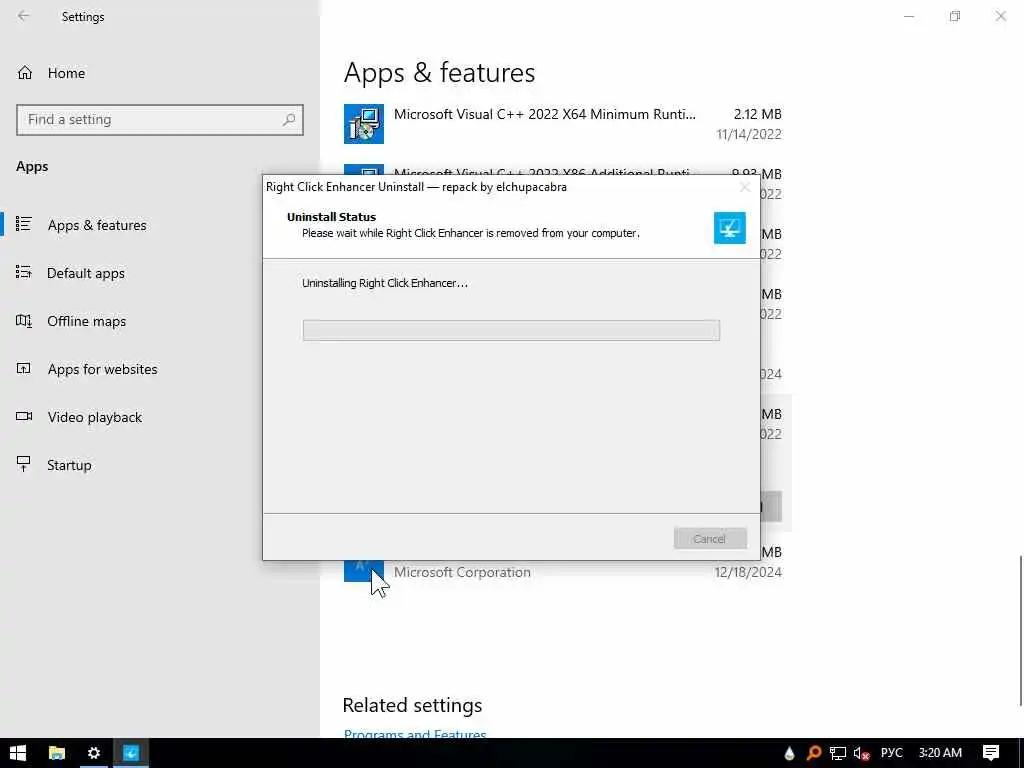Open Startup section
Image resolution: width=1024 pixels, height=768 pixels.
[69, 465]
